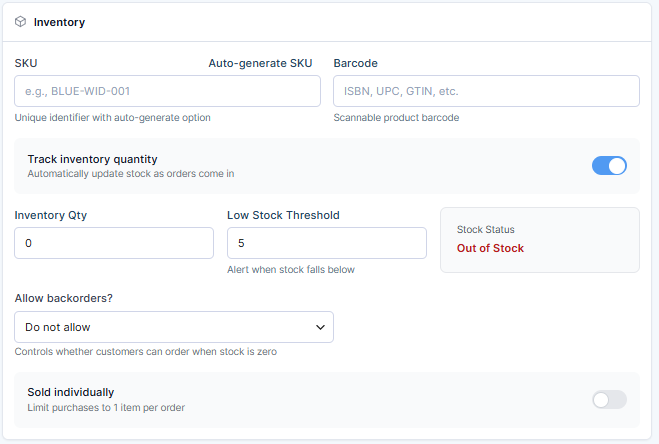This screenshot has width=659, height=444.
Task: Click the Out of Stock status text
Action: (x=490, y=248)
